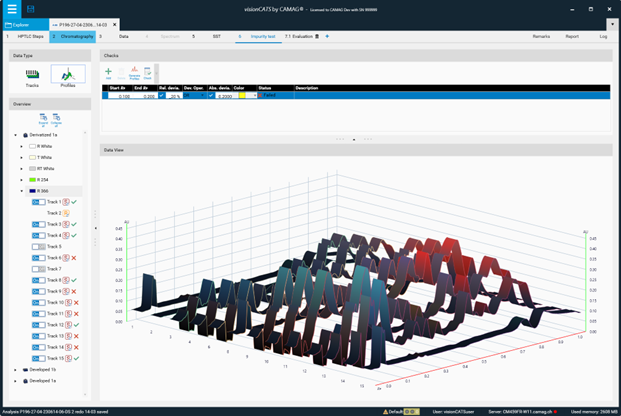
Task: Click Collapse all in Overview
Action: [56, 119]
